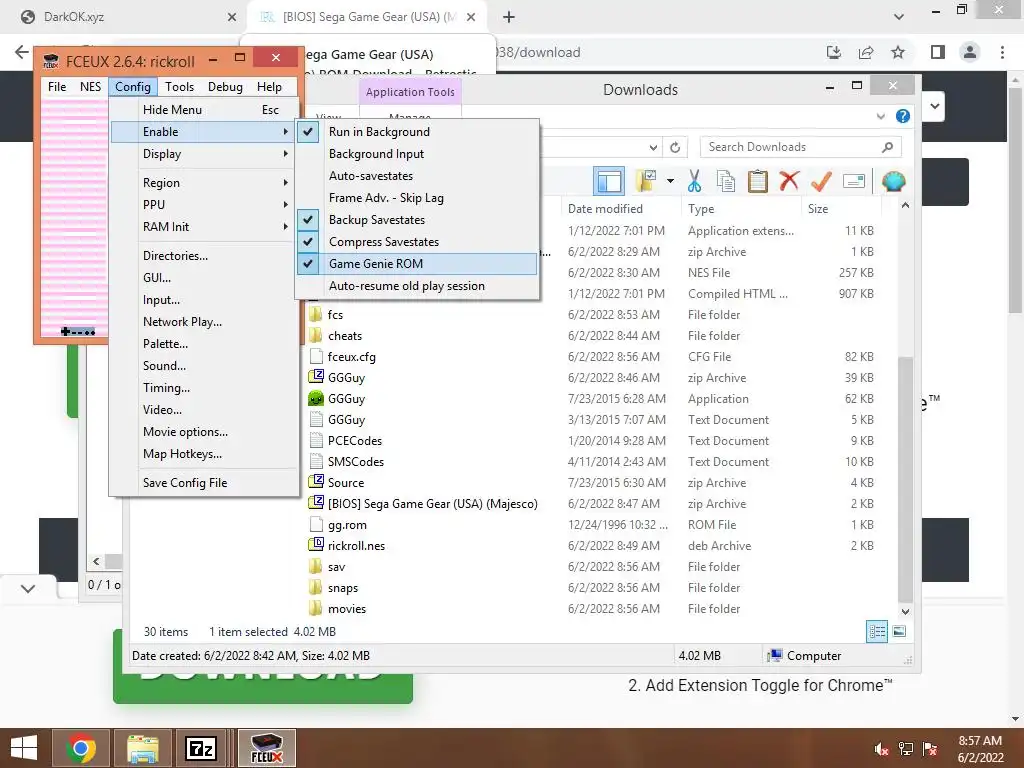Click the Cut scissors icon in Downloads toolbar

click(x=694, y=181)
